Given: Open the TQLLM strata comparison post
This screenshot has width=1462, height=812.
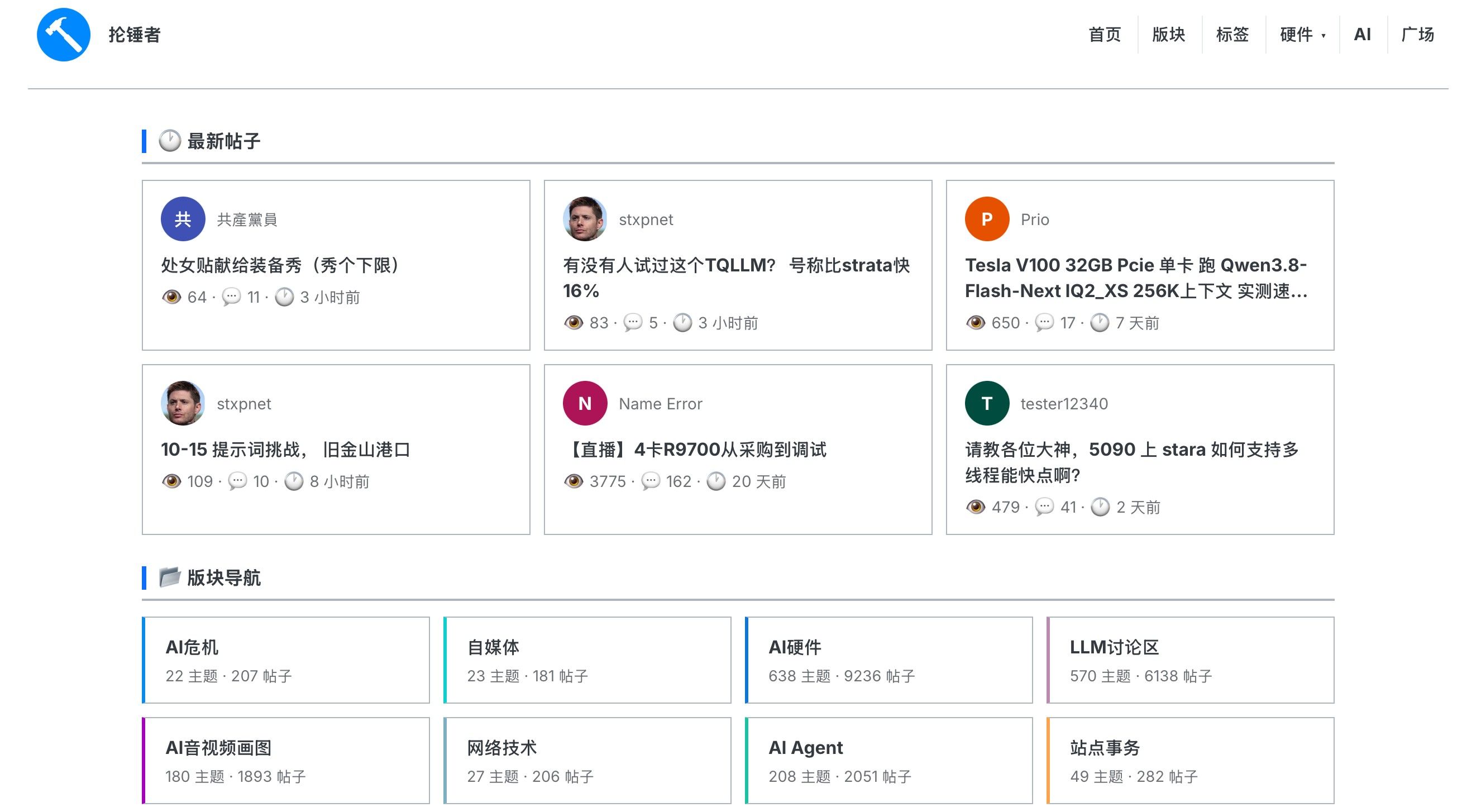Looking at the screenshot, I should tap(736, 278).
